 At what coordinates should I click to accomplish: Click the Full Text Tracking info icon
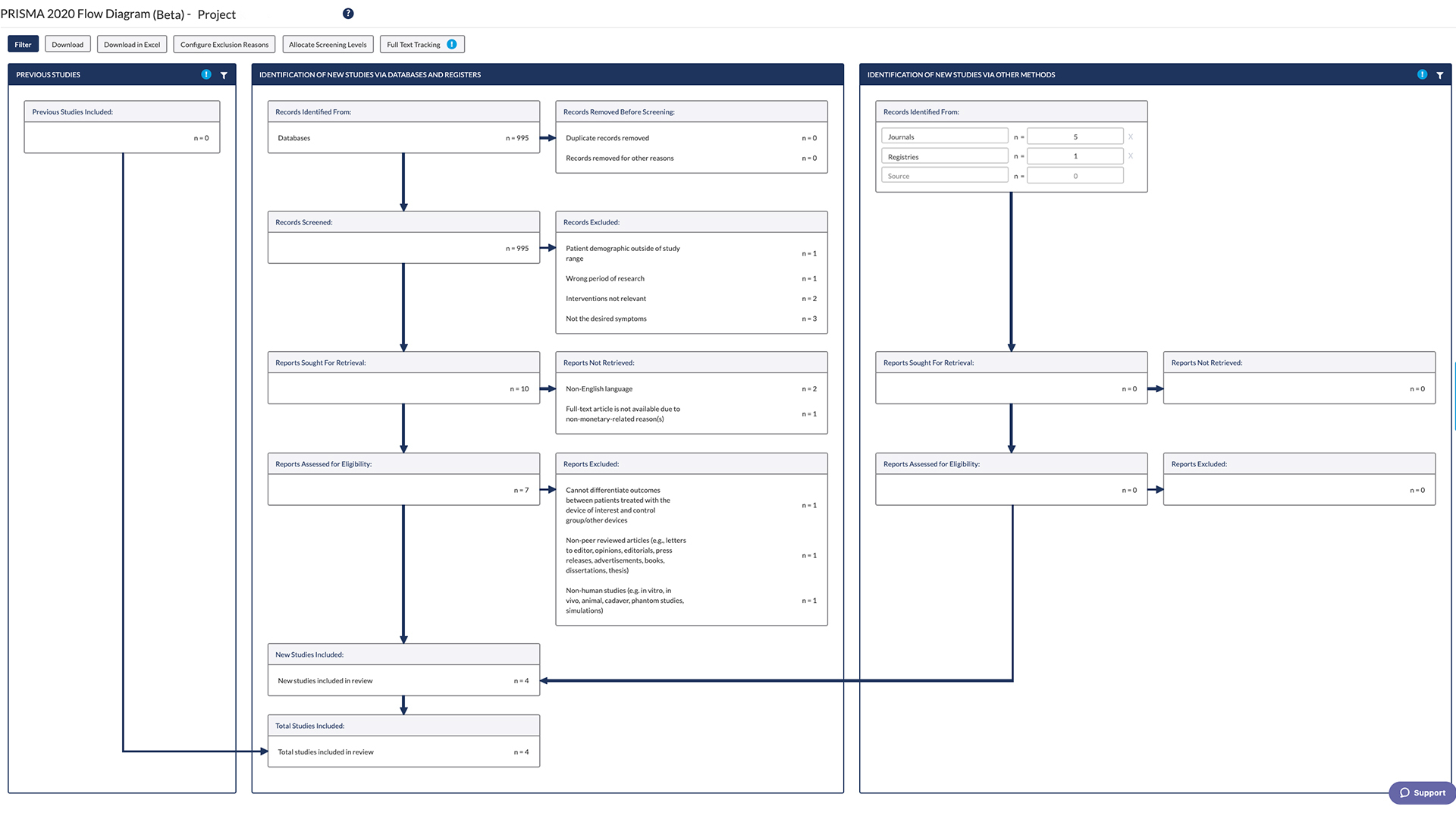click(x=451, y=44)
